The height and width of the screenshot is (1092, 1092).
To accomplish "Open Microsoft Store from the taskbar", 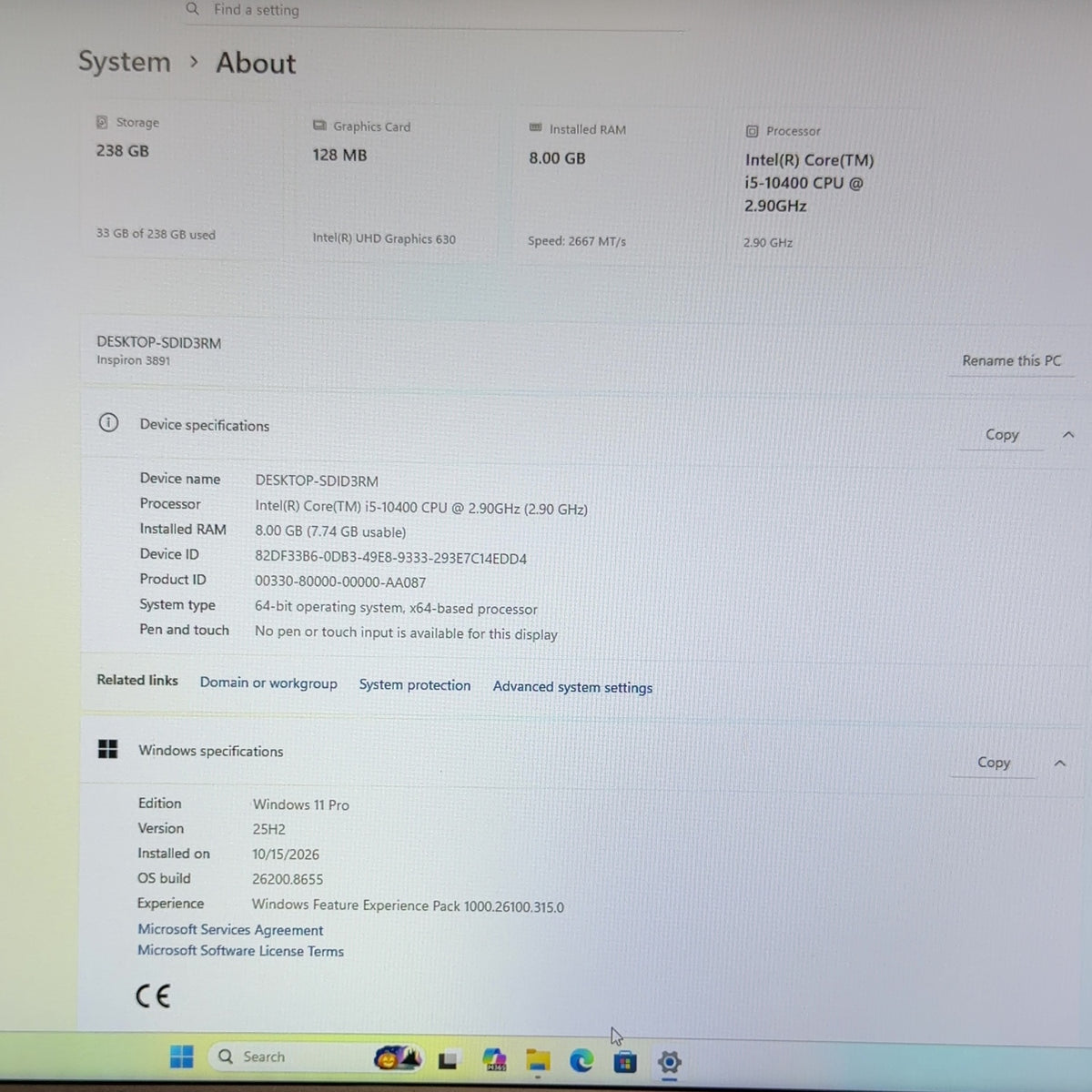I will (625, 1061).
